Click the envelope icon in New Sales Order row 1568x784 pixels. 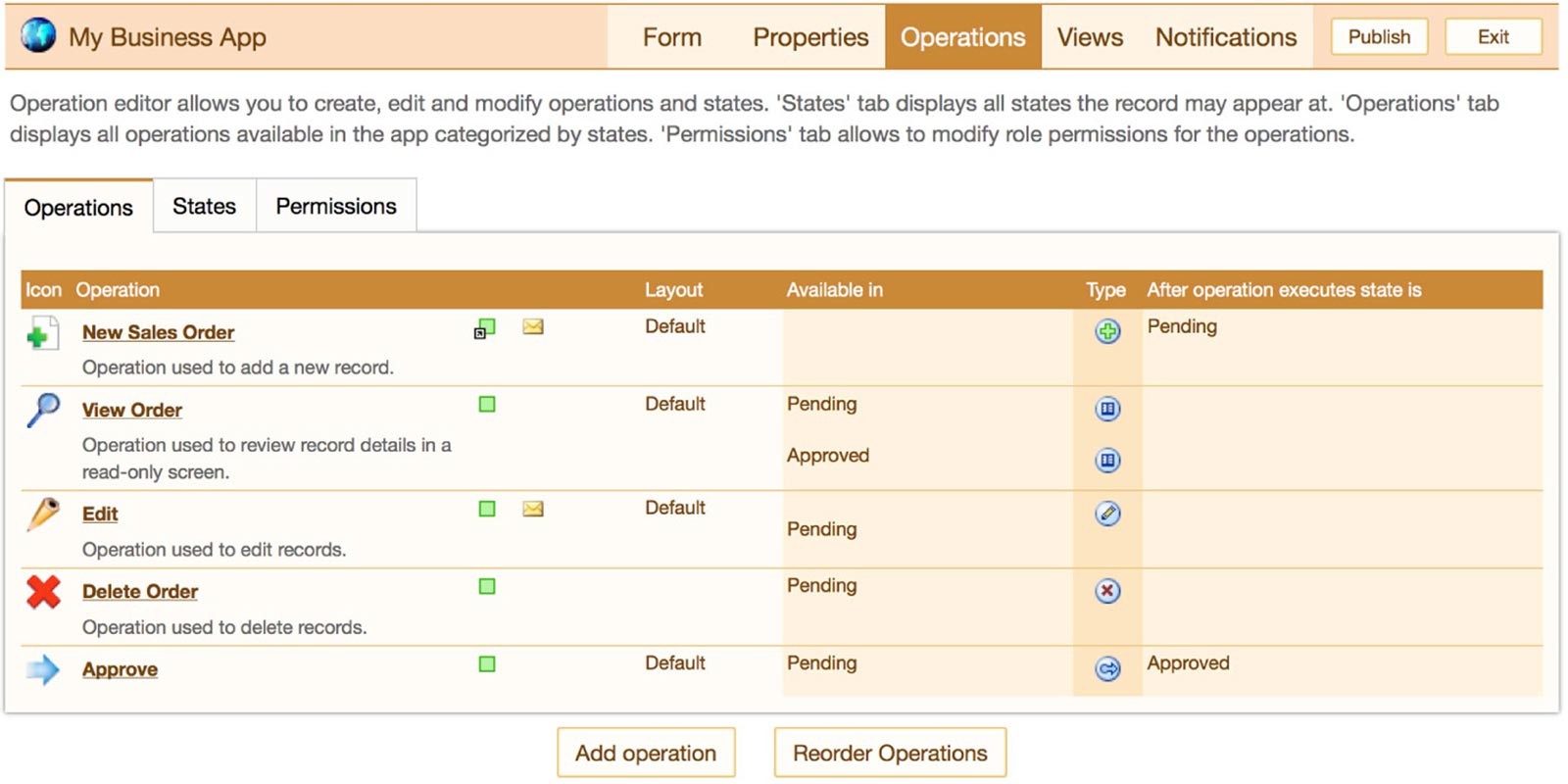(533, 327)
